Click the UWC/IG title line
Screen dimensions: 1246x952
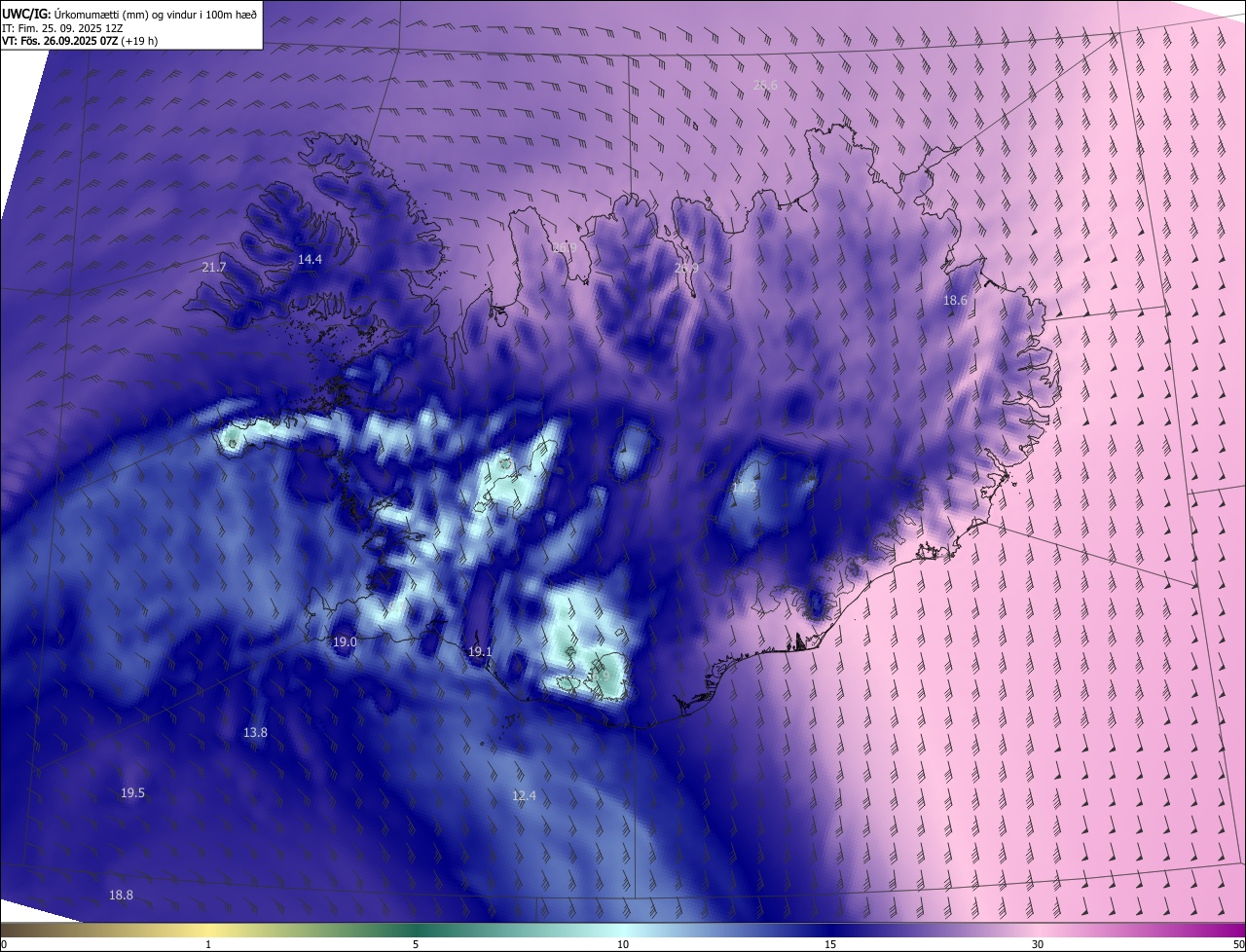[129, 13]
